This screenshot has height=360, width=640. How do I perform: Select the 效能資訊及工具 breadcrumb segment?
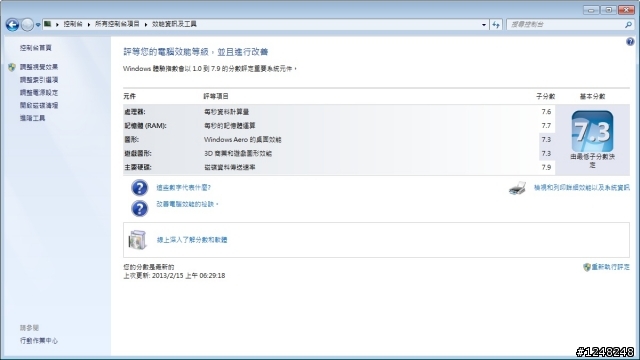174,24
